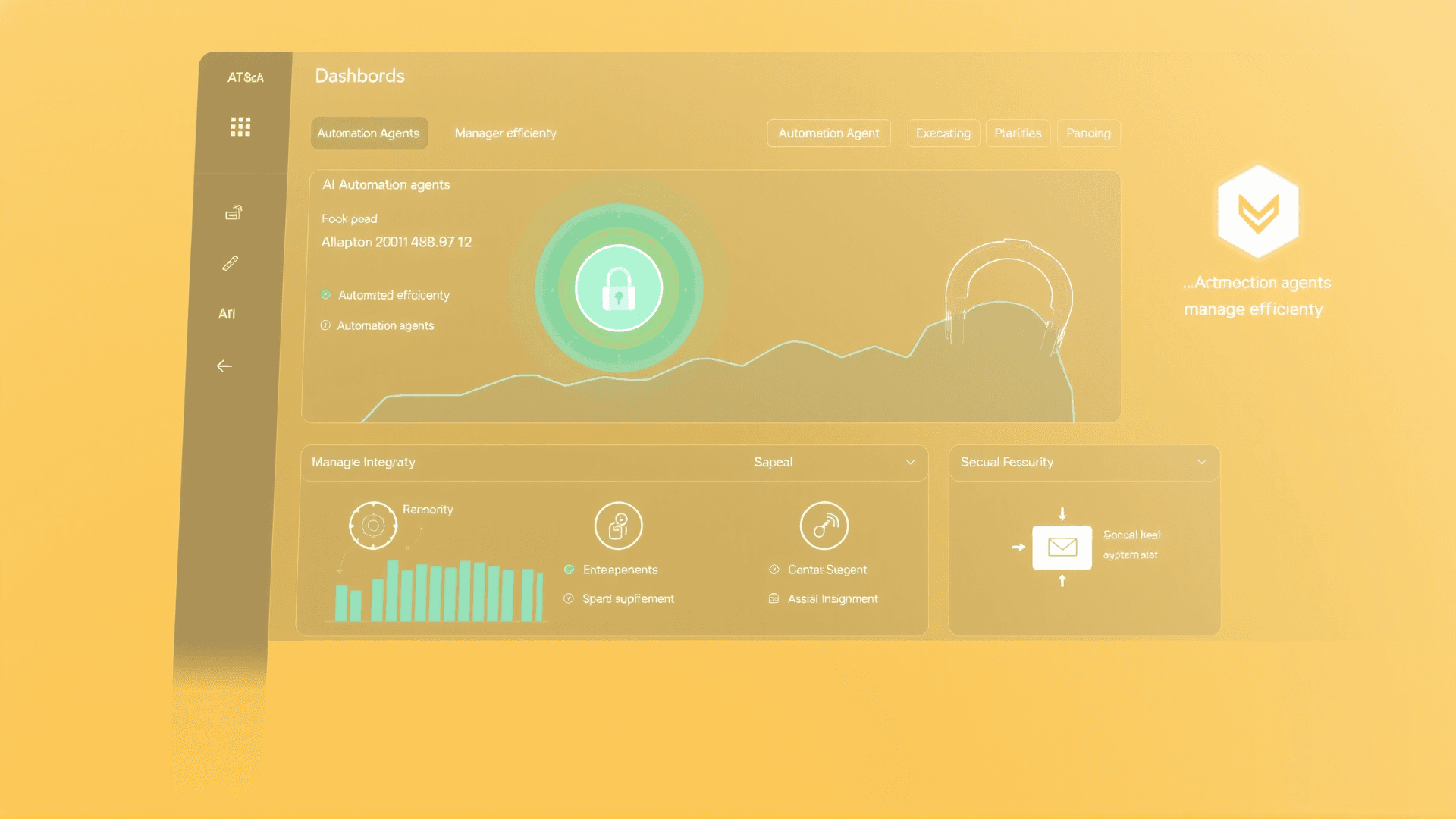
Task: Click the person key circle icon
Action: coord(618,526)
